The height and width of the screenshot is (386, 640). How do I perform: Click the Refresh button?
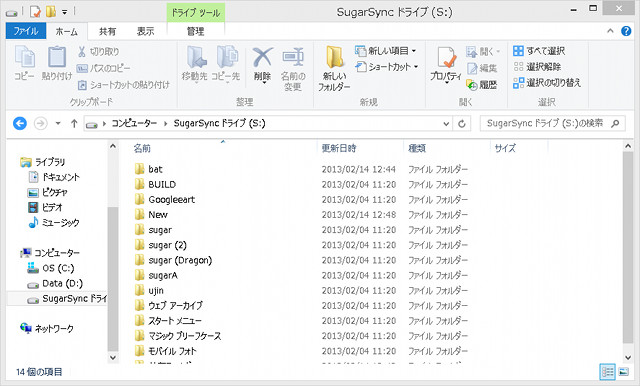point(462,123)
